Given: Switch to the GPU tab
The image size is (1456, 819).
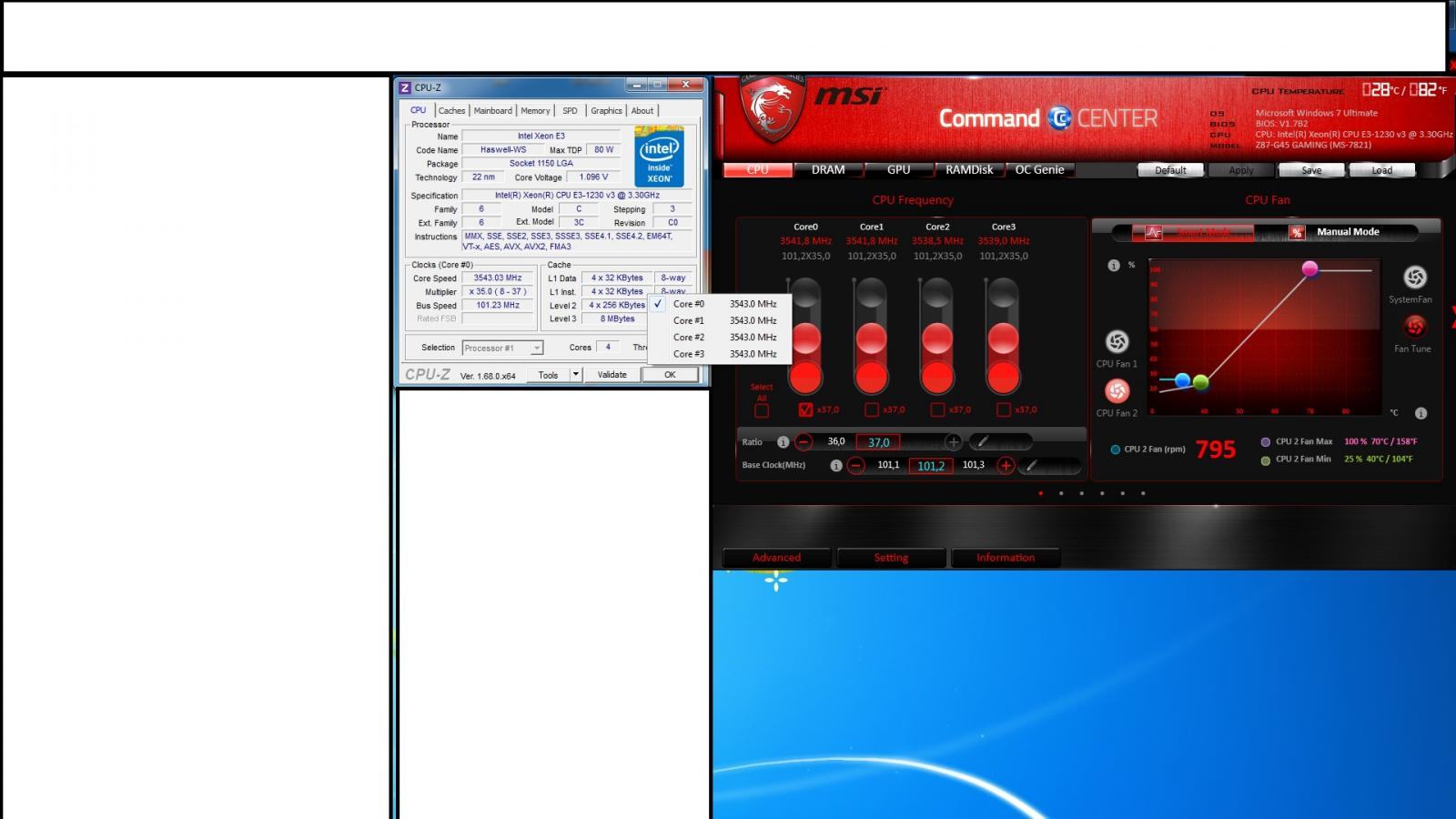Looking at the screenshot, I should coord(898,170).
